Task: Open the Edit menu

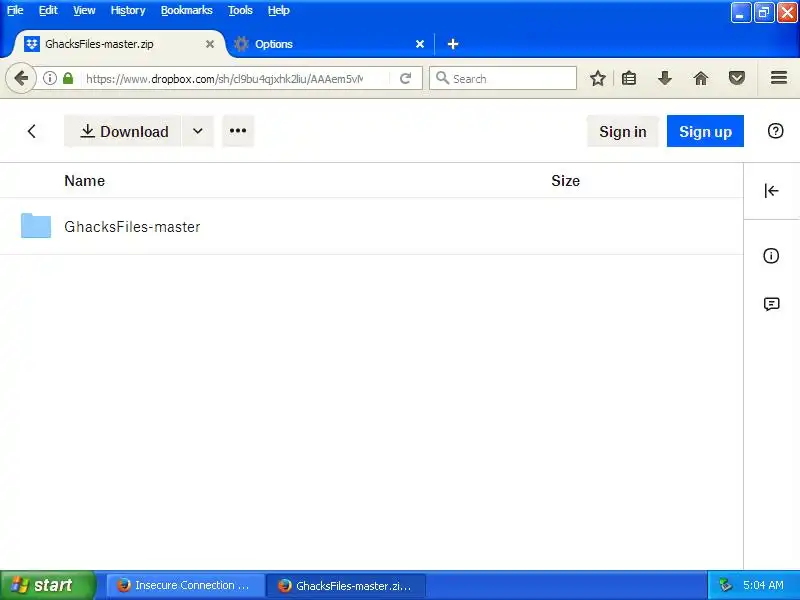Action: (48, 10)
